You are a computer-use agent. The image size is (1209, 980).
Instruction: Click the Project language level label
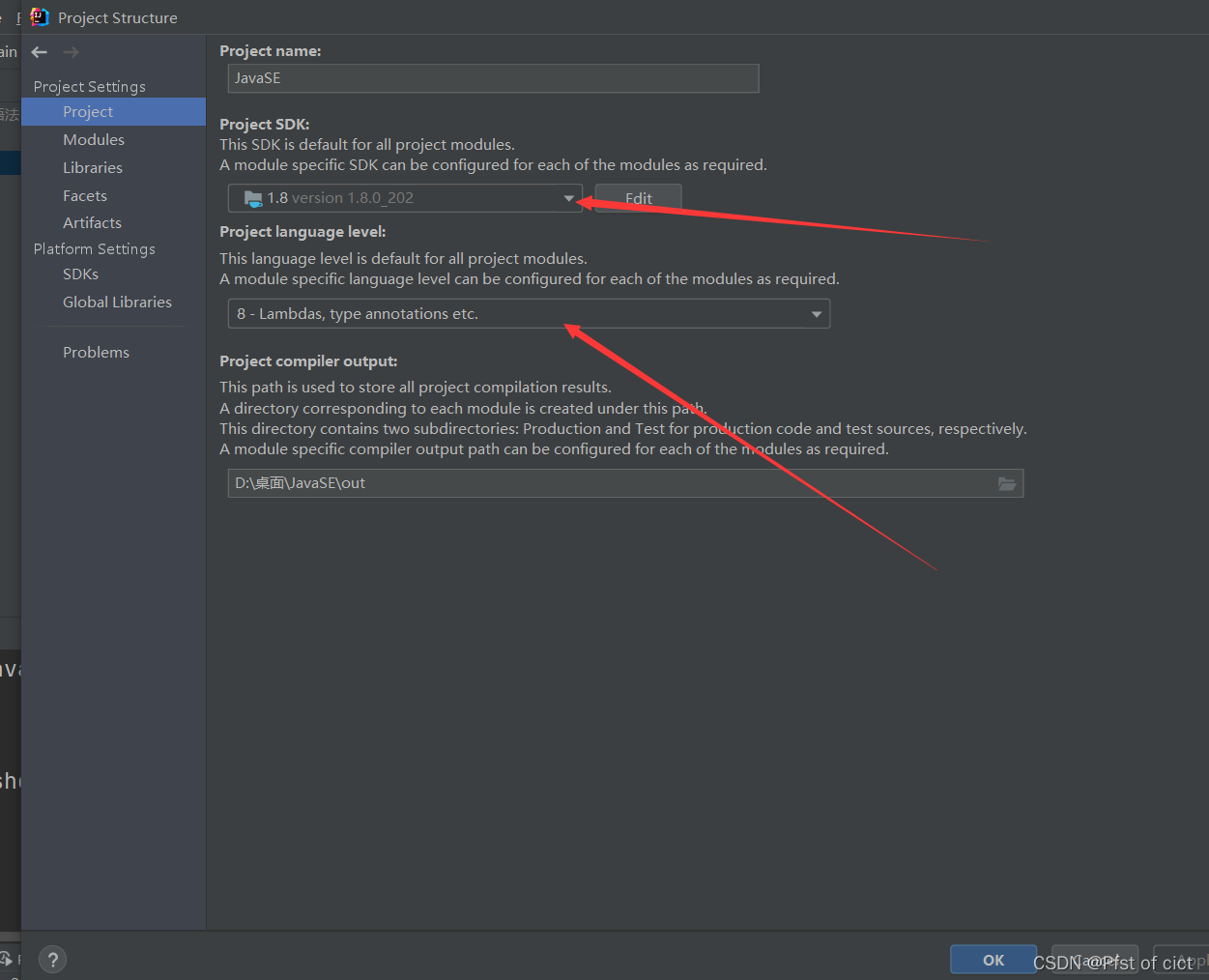pos(302,232)
